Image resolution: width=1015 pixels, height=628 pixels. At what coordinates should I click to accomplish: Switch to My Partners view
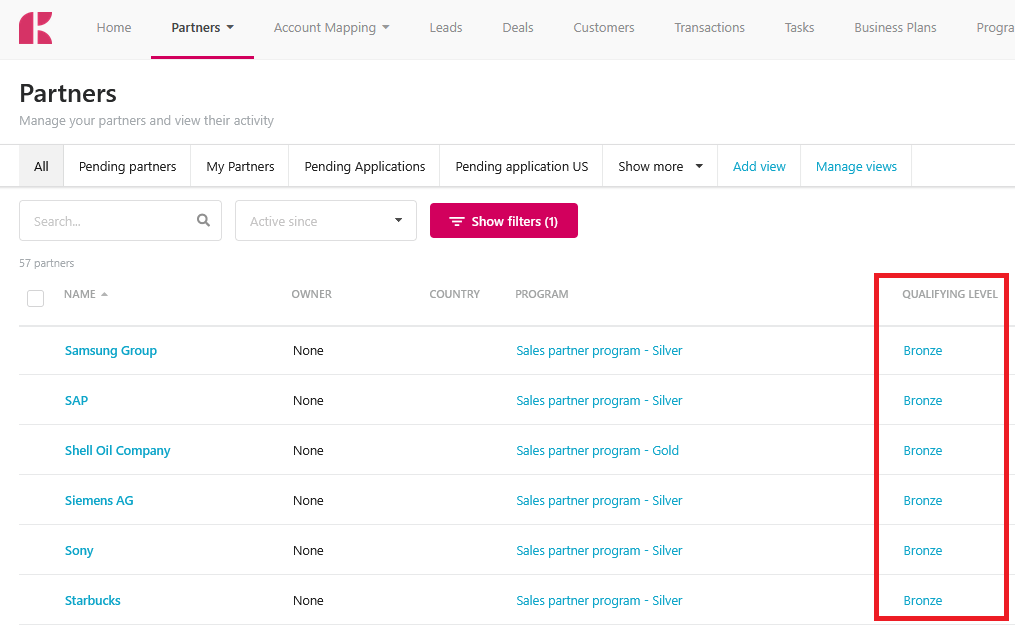(x=240, y=166)
